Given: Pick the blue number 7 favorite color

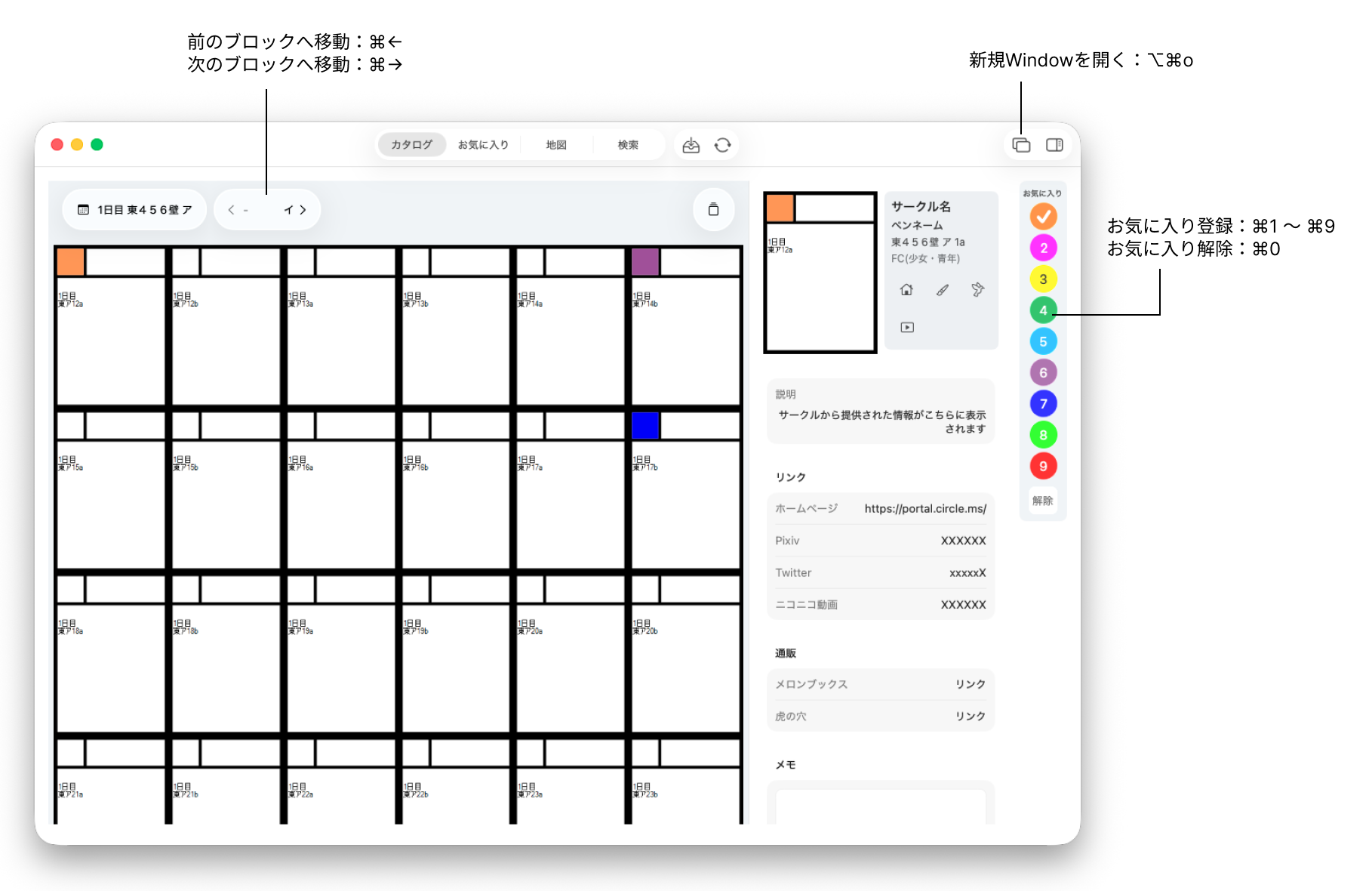Looking at the screenshot, I should point(1043,404).
